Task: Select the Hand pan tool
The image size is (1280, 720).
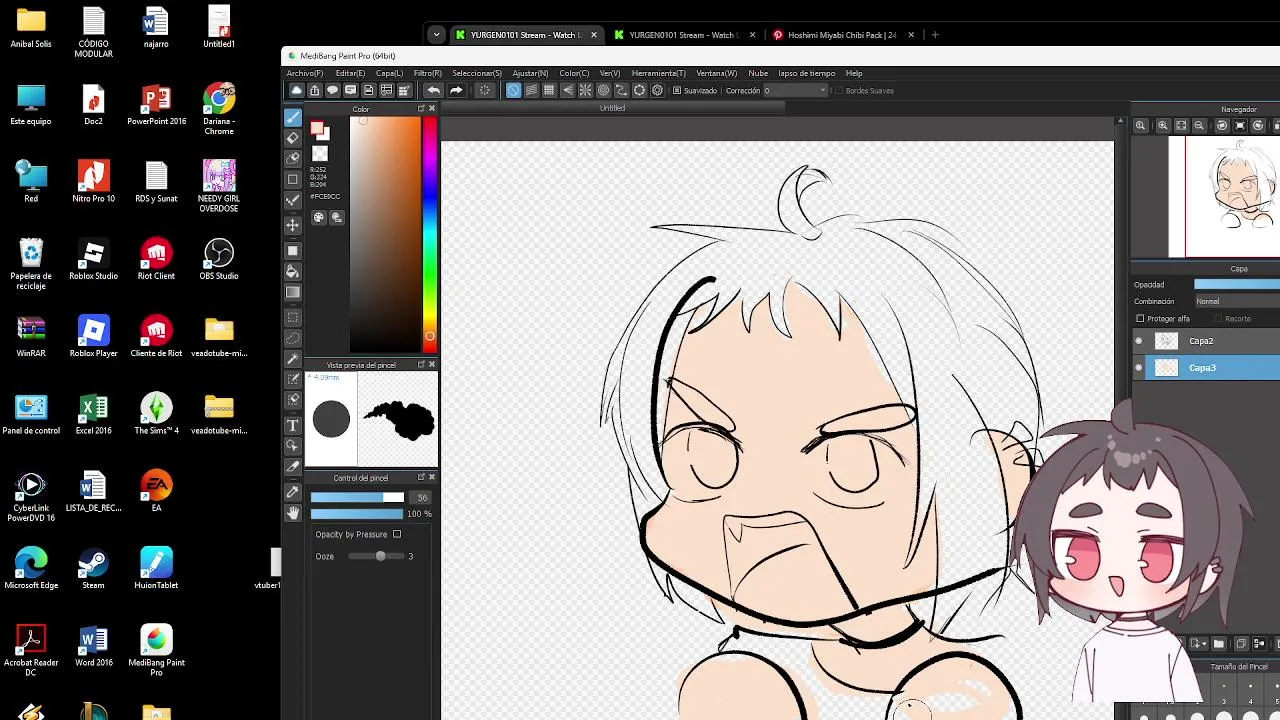Action: (293, 513)
